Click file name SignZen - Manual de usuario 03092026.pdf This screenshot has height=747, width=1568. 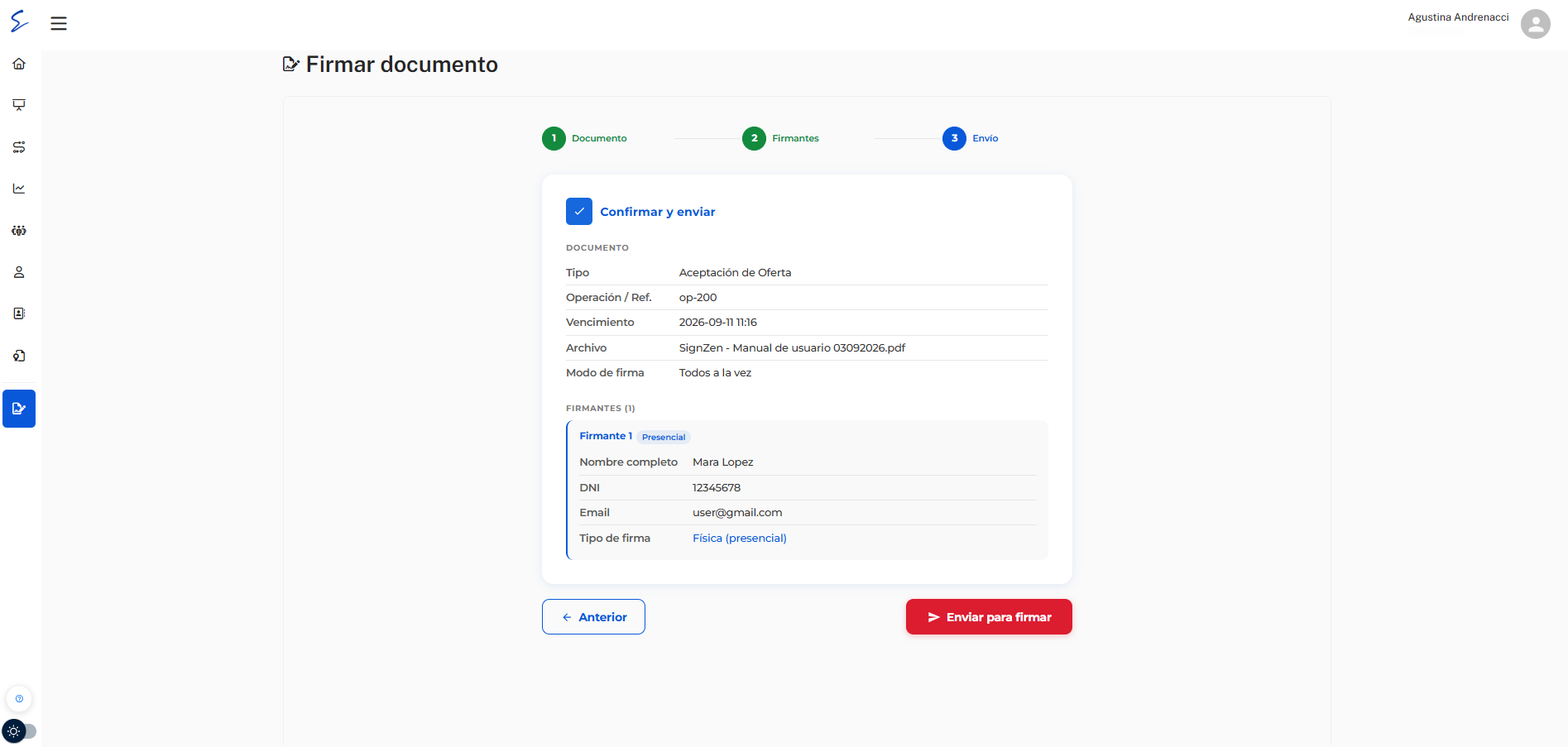(792, 347)
